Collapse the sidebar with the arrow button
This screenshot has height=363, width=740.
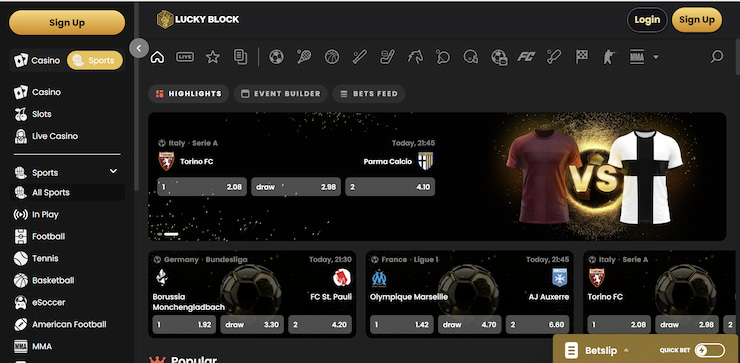(x=139, y=48)
